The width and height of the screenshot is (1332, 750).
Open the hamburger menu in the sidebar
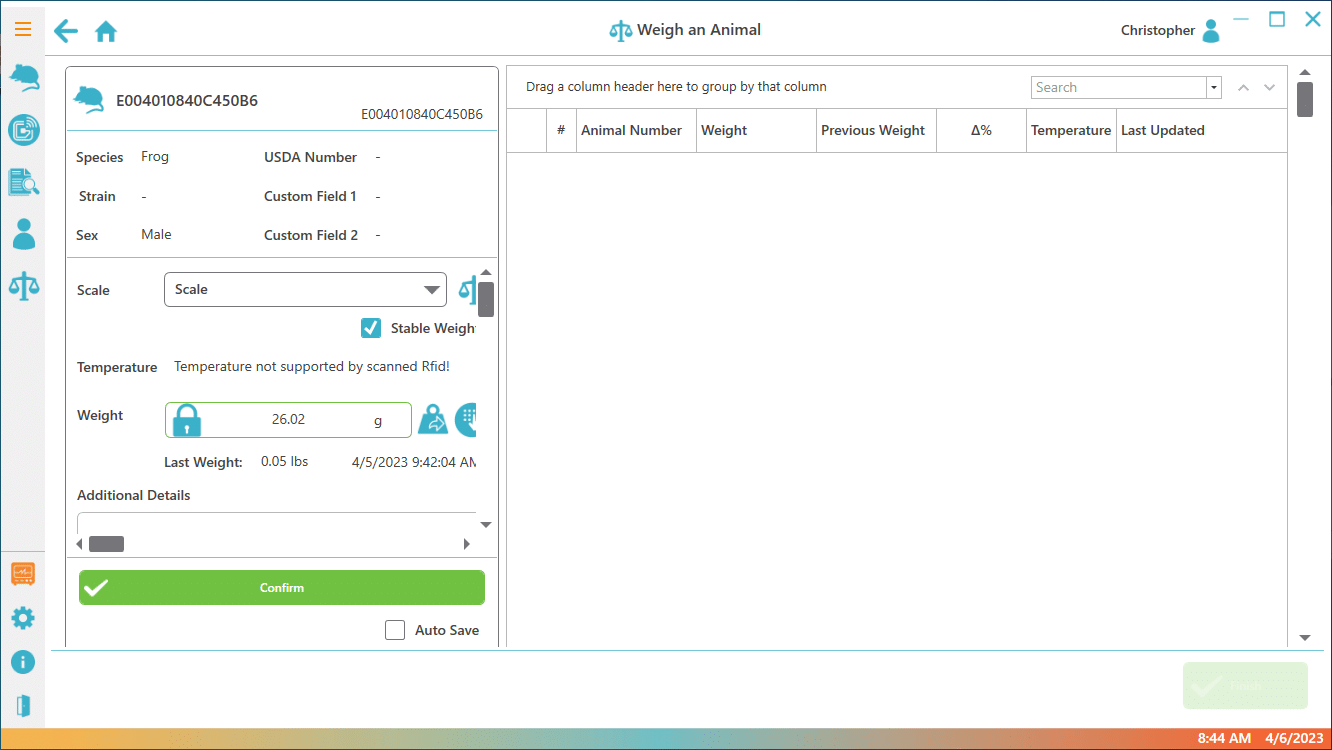point(23,29)
